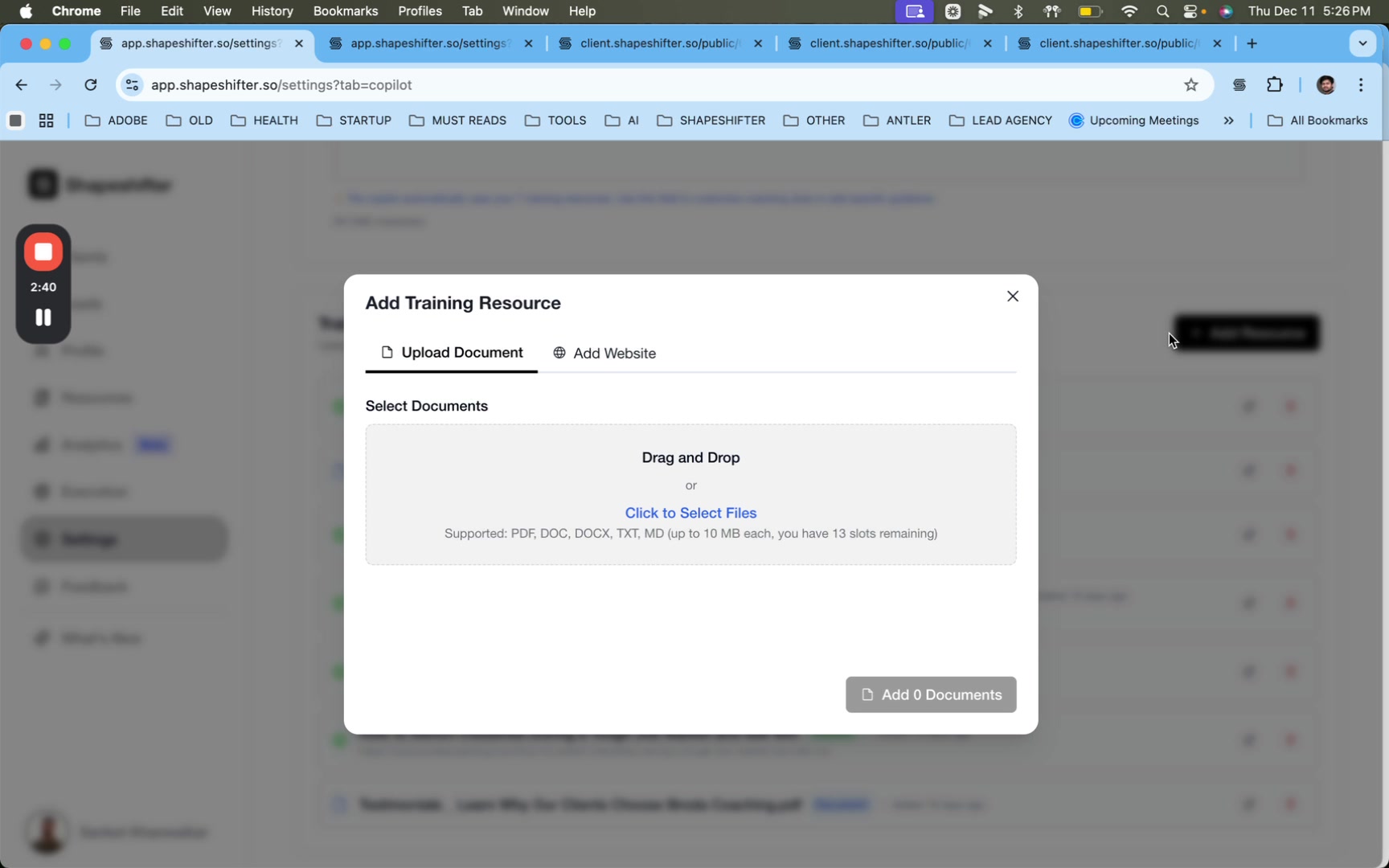Image resolution: width=1389 pixels, height=868 pixels.
Task: Click the browser profile avatar
Action: [x=1326, y=84]
